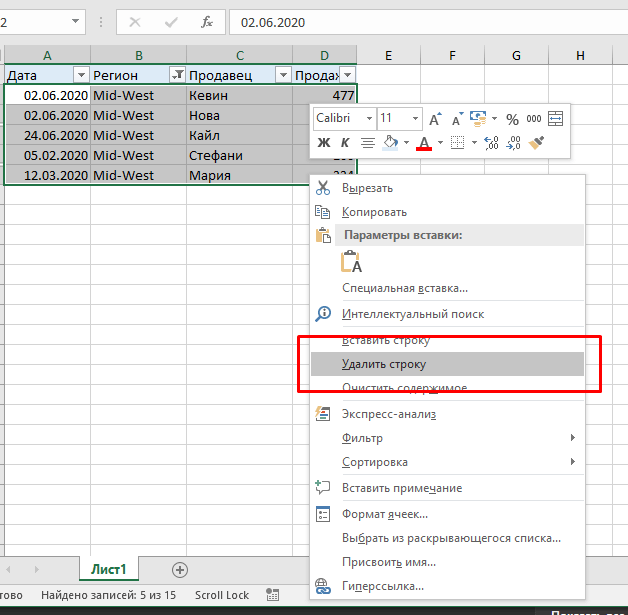Choose Очистить содержимое menu item
The image size is (628, 615).
click(448, 387)
